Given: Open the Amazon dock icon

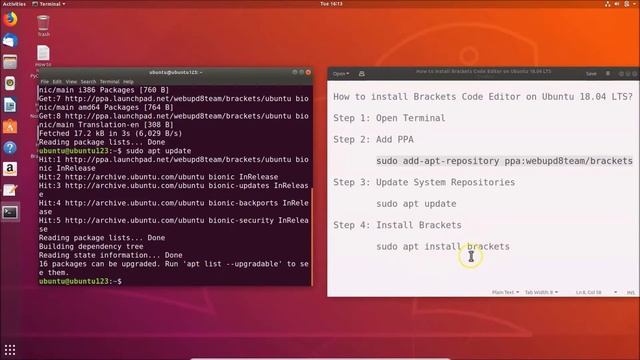Looking at the screenshot, I should [x=10, y=169].
